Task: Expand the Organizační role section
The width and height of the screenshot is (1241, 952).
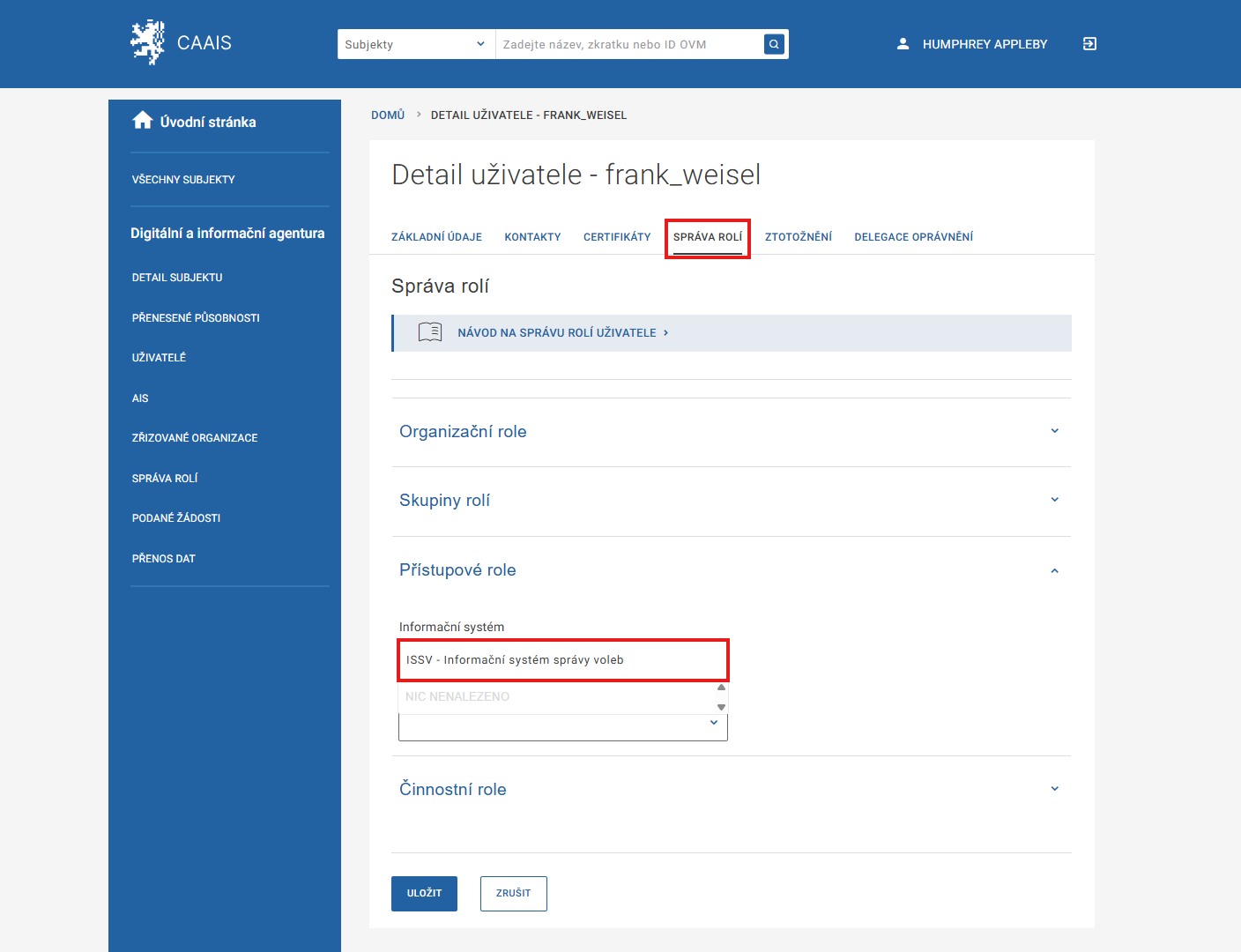Action: (1054, 431)
